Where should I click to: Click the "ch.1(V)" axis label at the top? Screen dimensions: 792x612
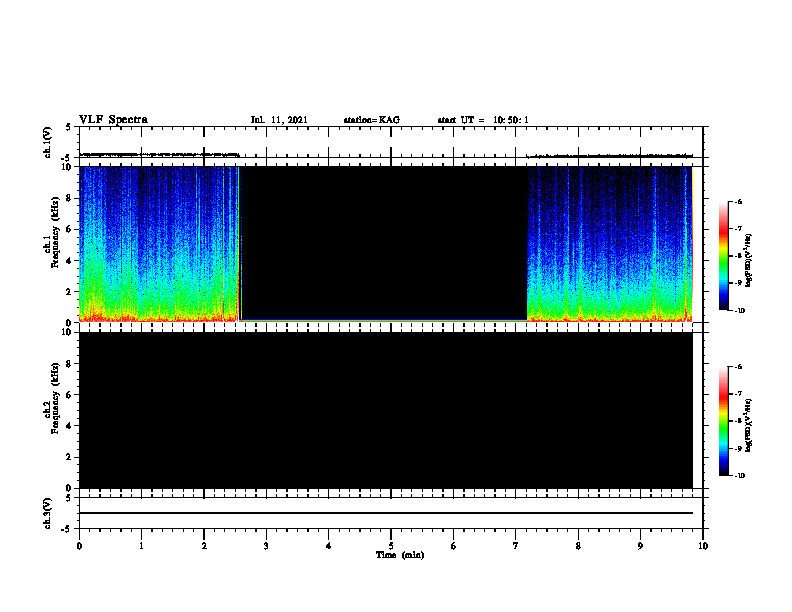pos(48,142)
